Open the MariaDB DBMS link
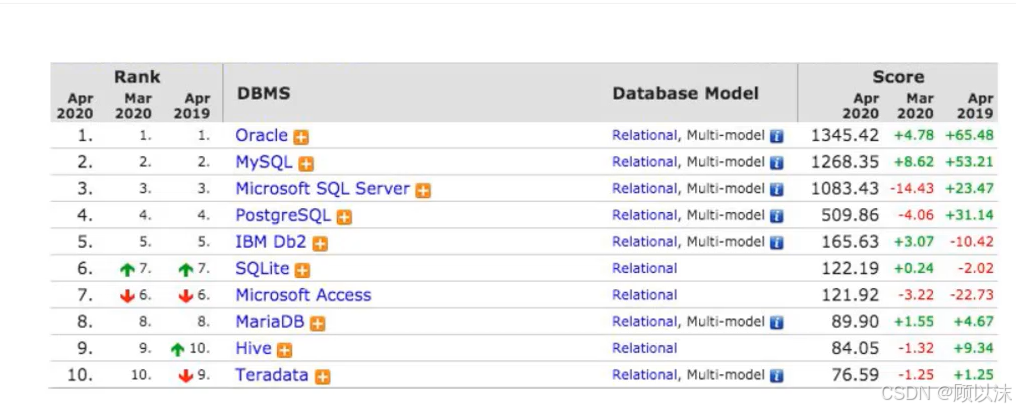The image size is (1016, 411). click(270, 322)
